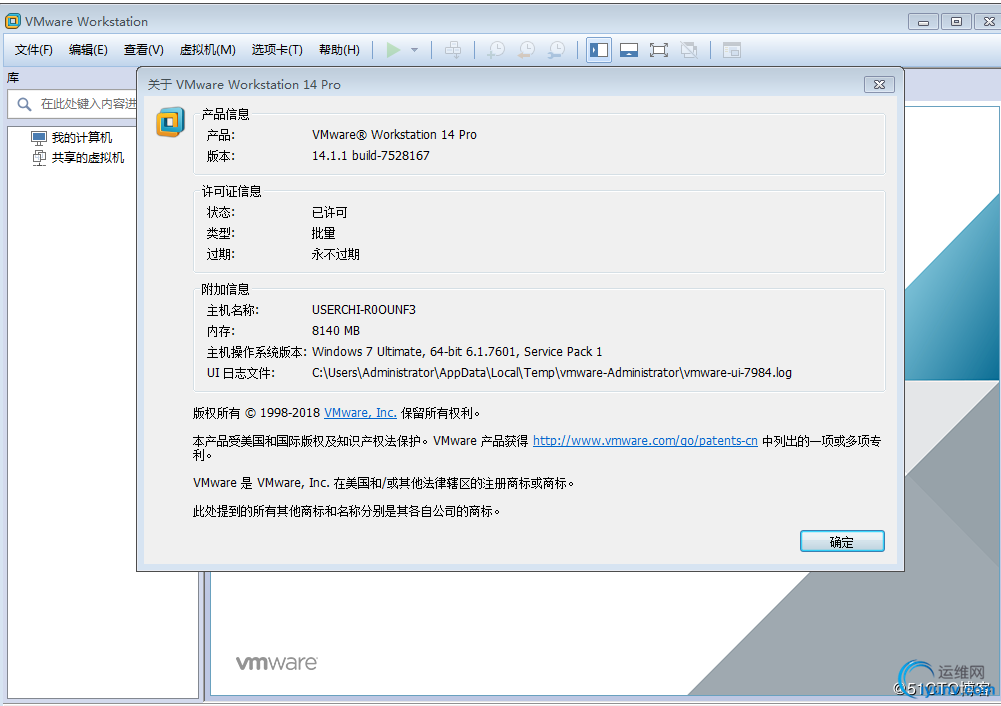This screenshot has width=1001, height=706.
Task: Toggle the thumbnail bar view icon
Action: click(x=629, y=50)
